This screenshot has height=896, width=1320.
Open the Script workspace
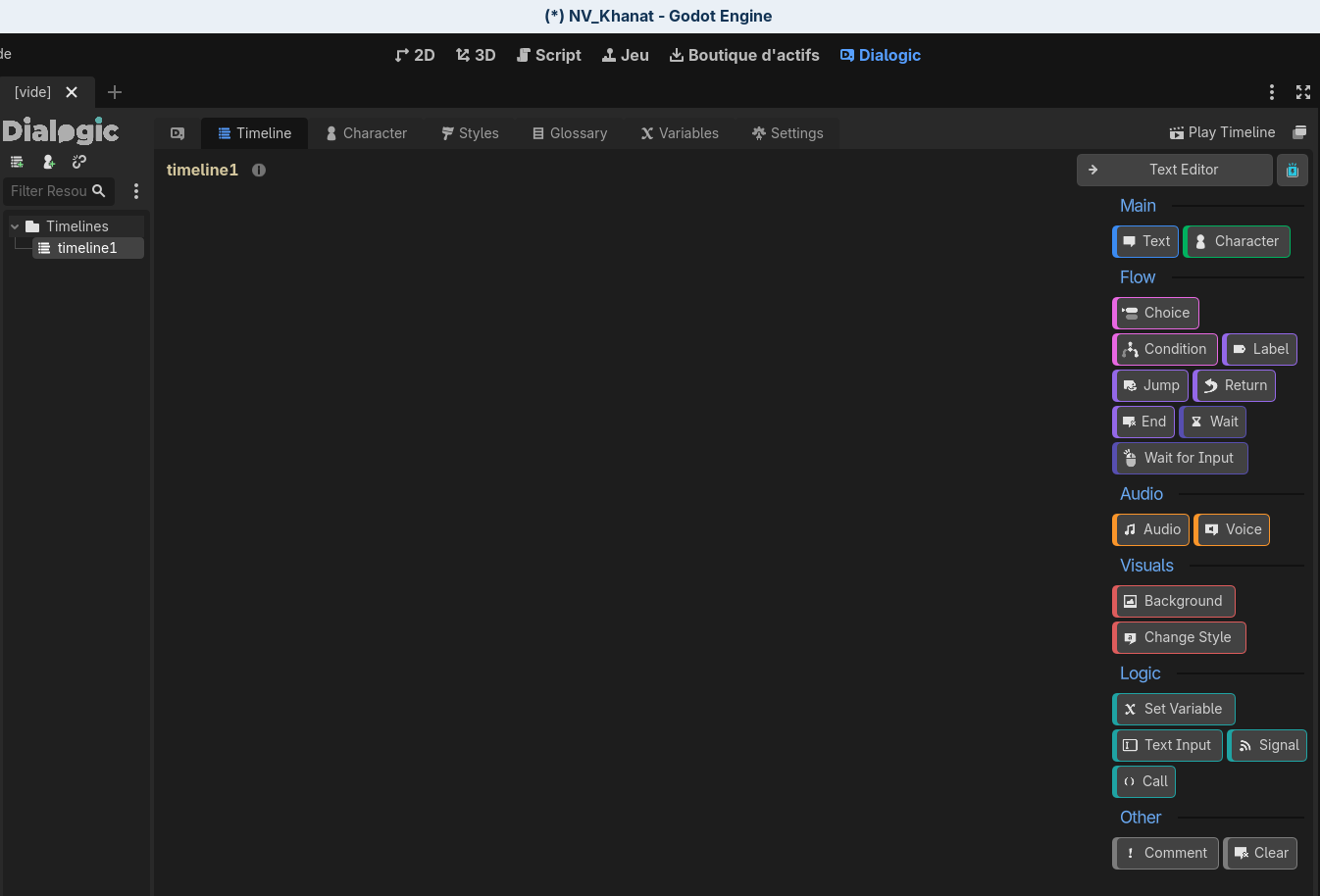(549, 55)
